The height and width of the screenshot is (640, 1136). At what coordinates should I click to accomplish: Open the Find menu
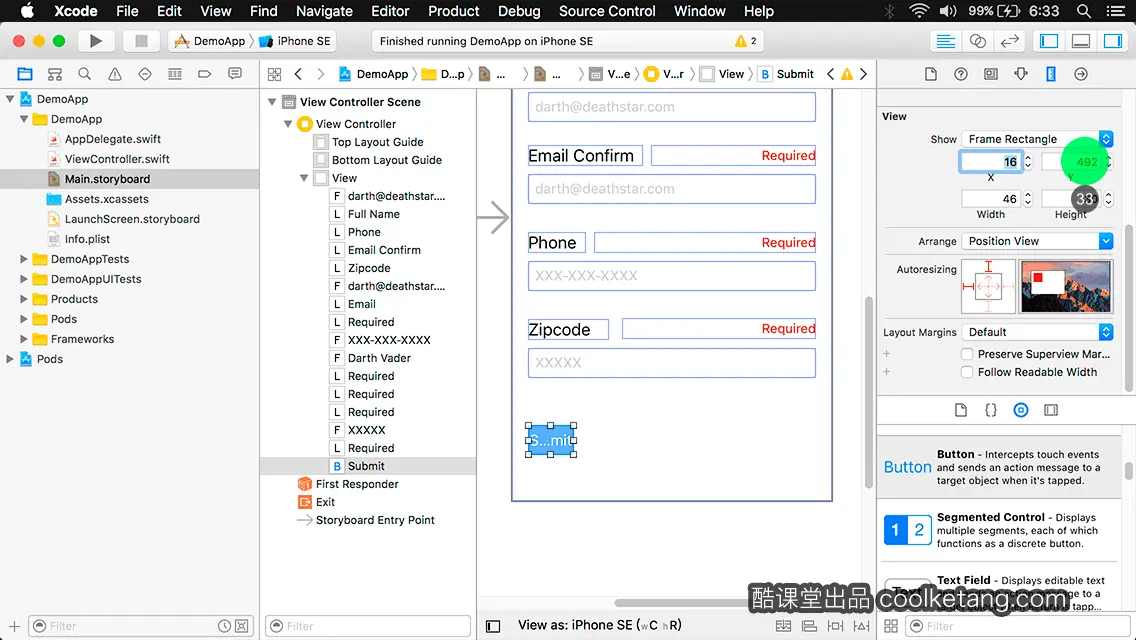(x=264, y=11)
